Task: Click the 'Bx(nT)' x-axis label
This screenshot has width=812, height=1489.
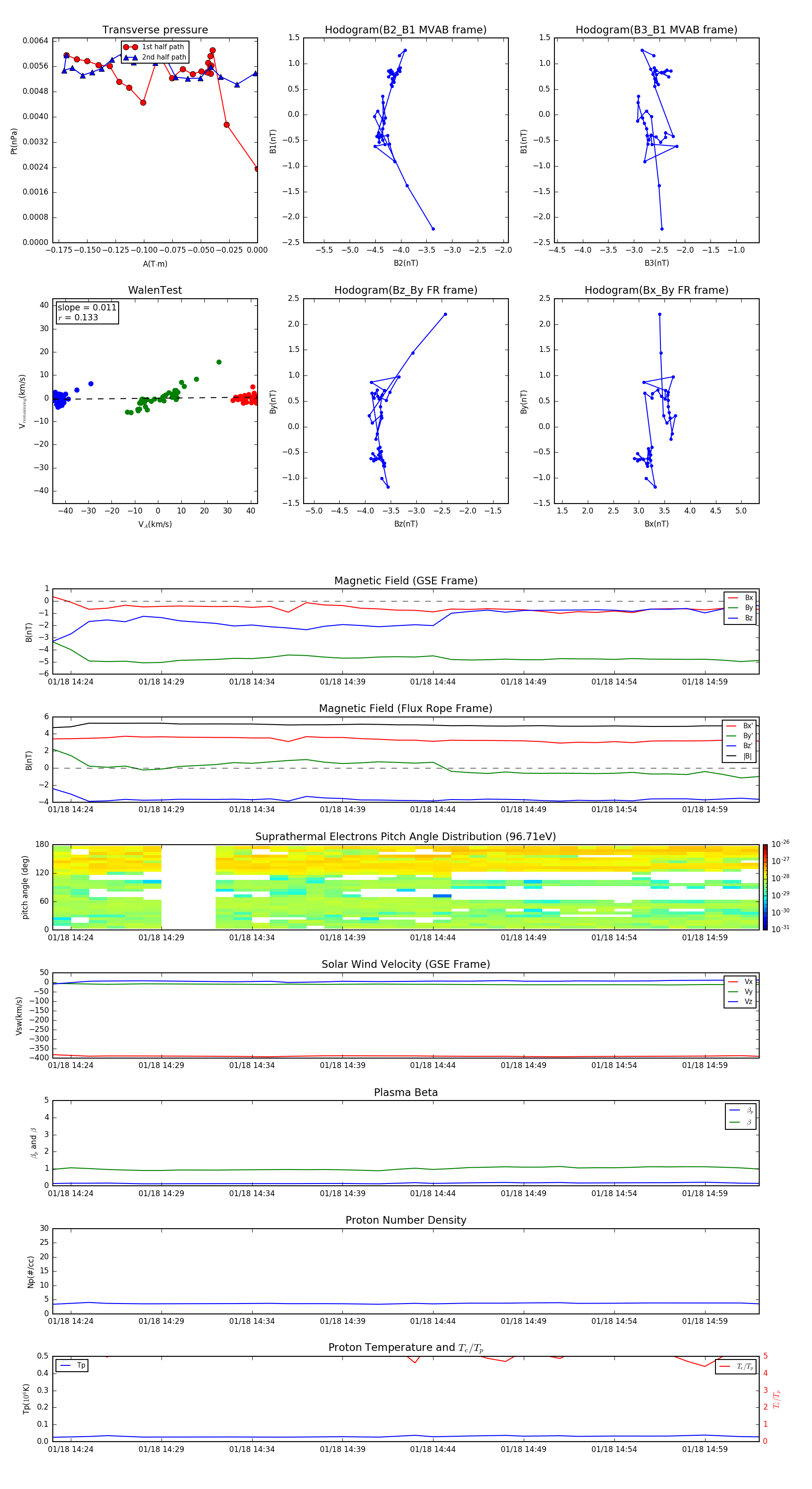Action: (656, 524)
